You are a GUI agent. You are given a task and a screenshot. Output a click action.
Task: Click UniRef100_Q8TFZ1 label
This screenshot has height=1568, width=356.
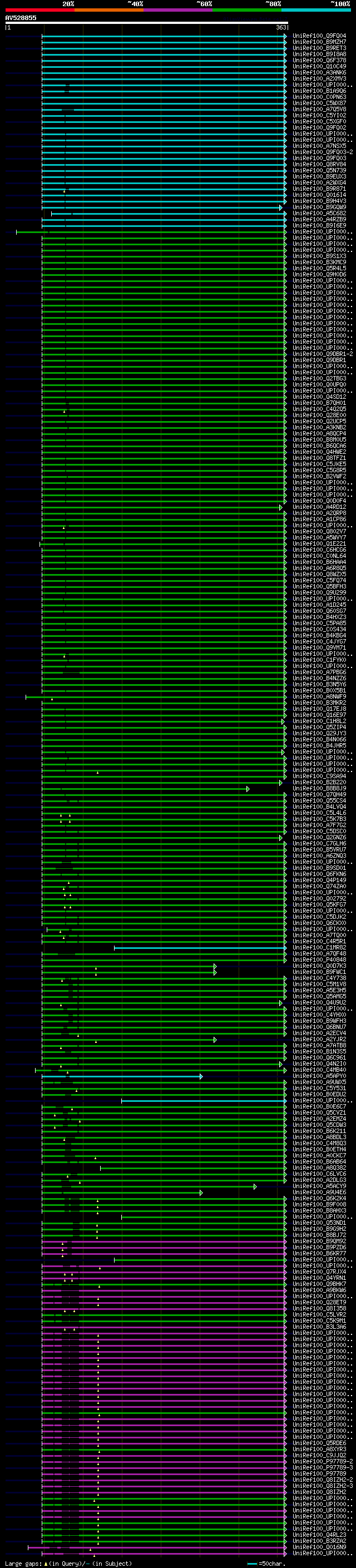[x=319, y=458]
